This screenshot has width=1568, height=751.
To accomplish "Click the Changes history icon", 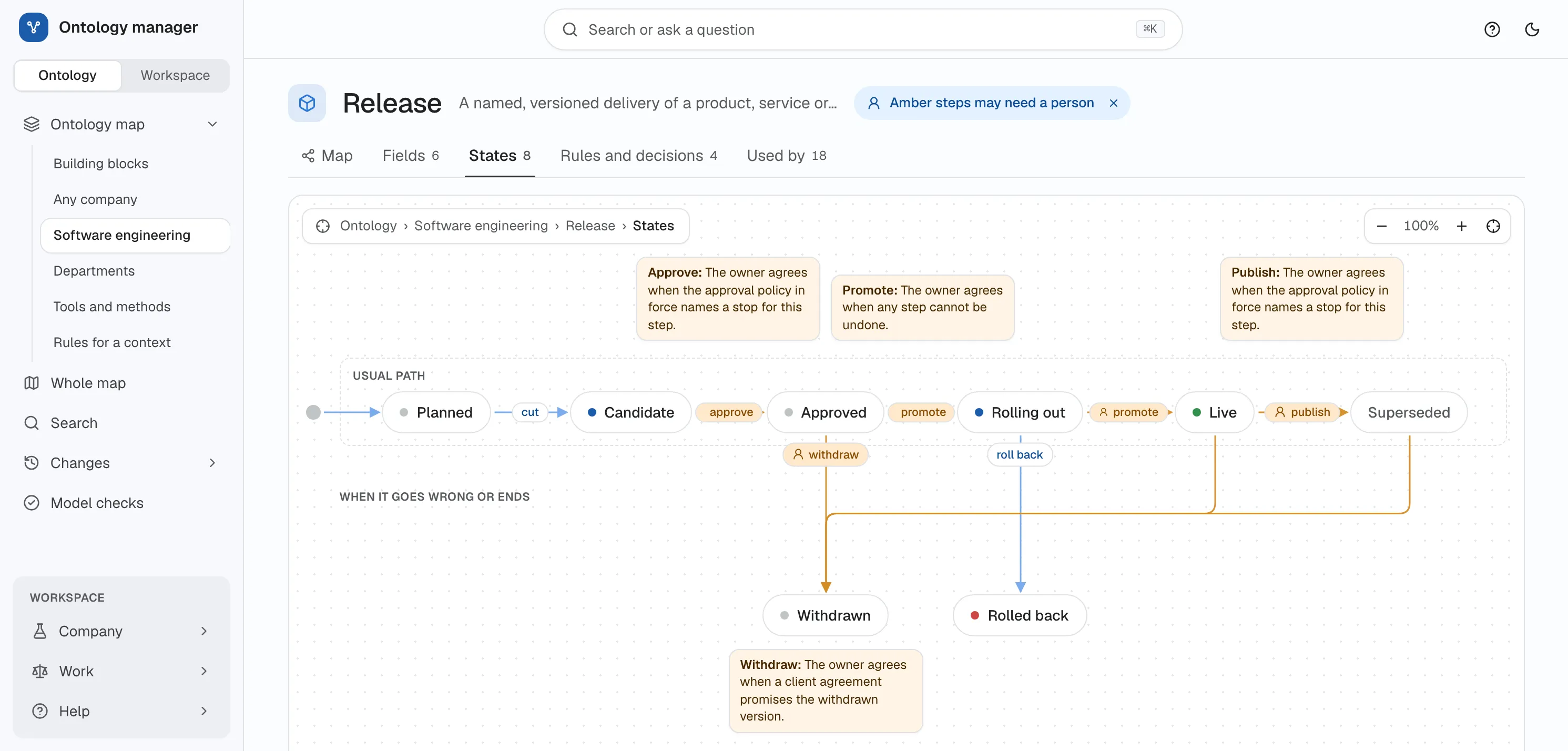I will click(x=31, y=462).
